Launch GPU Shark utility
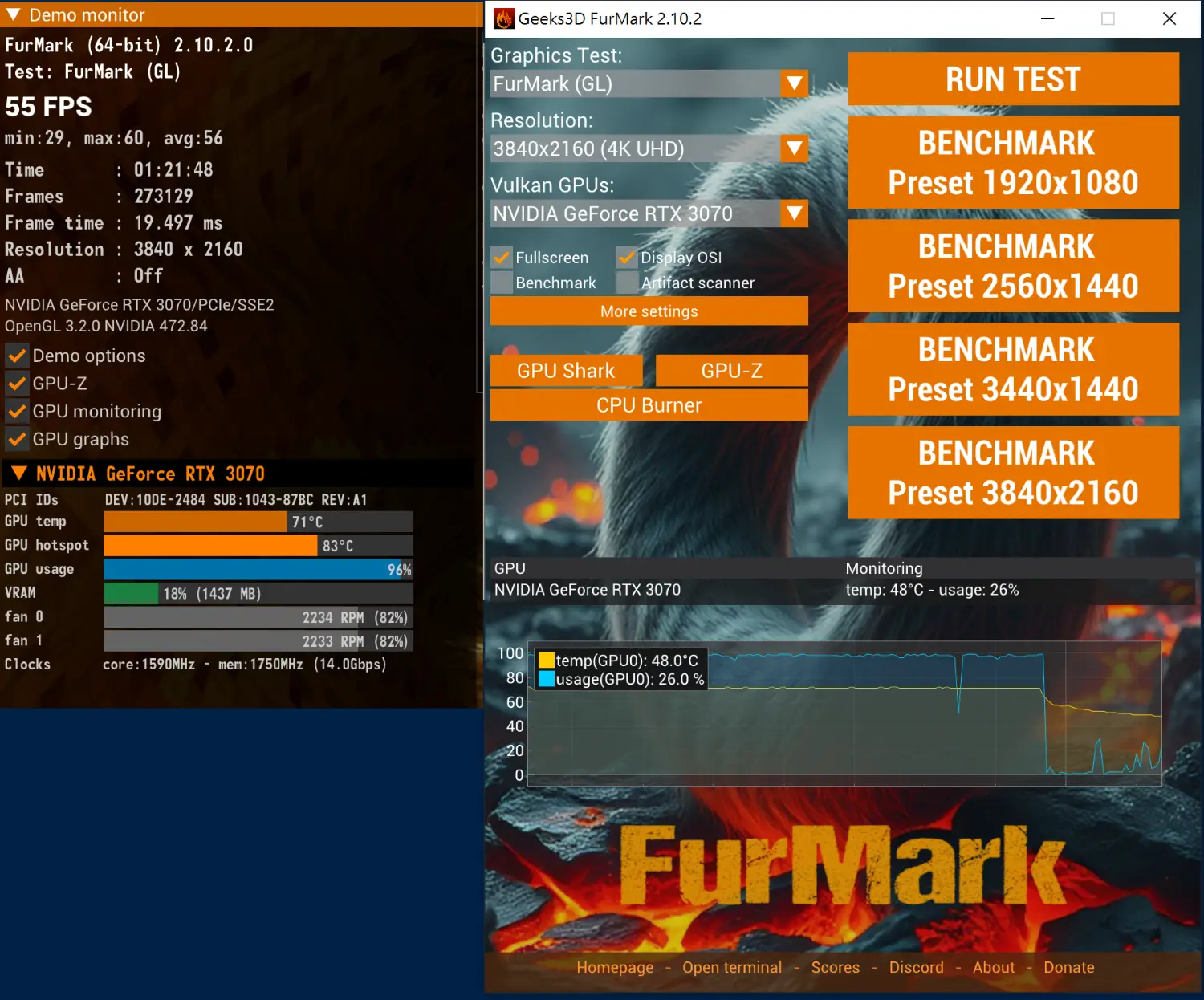This screenshot has height=1000, width=1204. (x=566, y=371)
